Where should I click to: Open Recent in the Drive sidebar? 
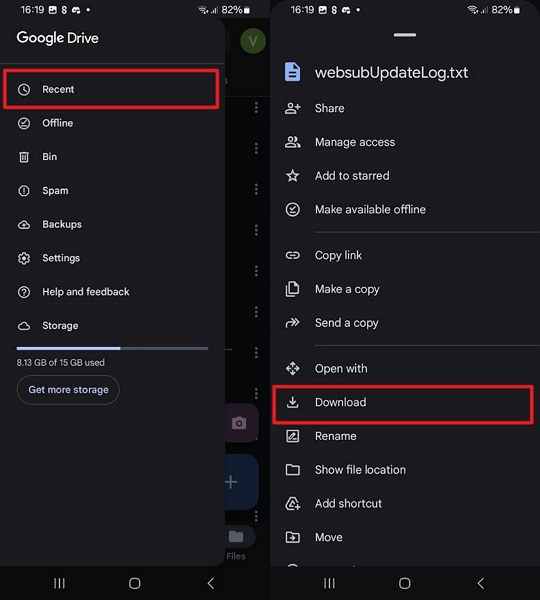pos(111,89)
